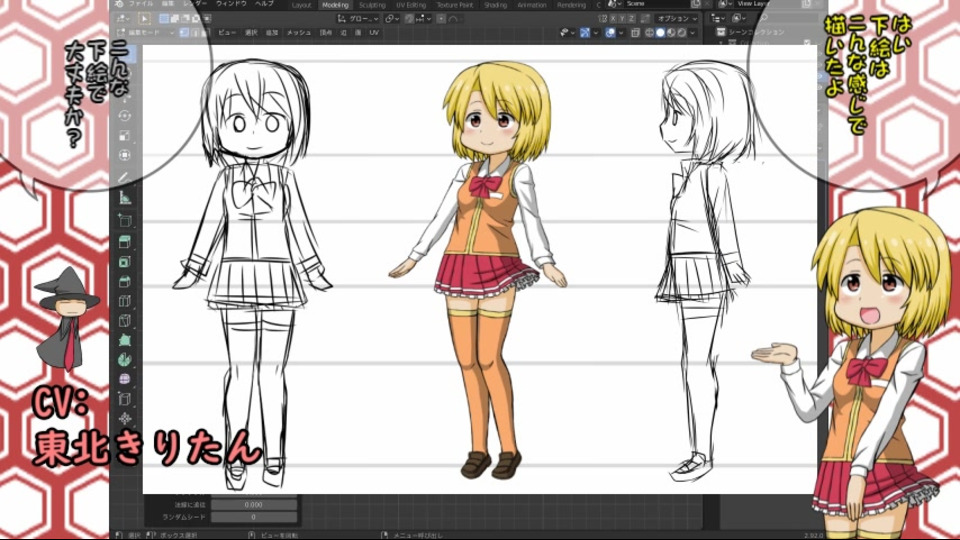The width and height of the screenshot is (960, 540).
Task: Select the Rotate tool in toolbar
Action: [x=125, y=115]
